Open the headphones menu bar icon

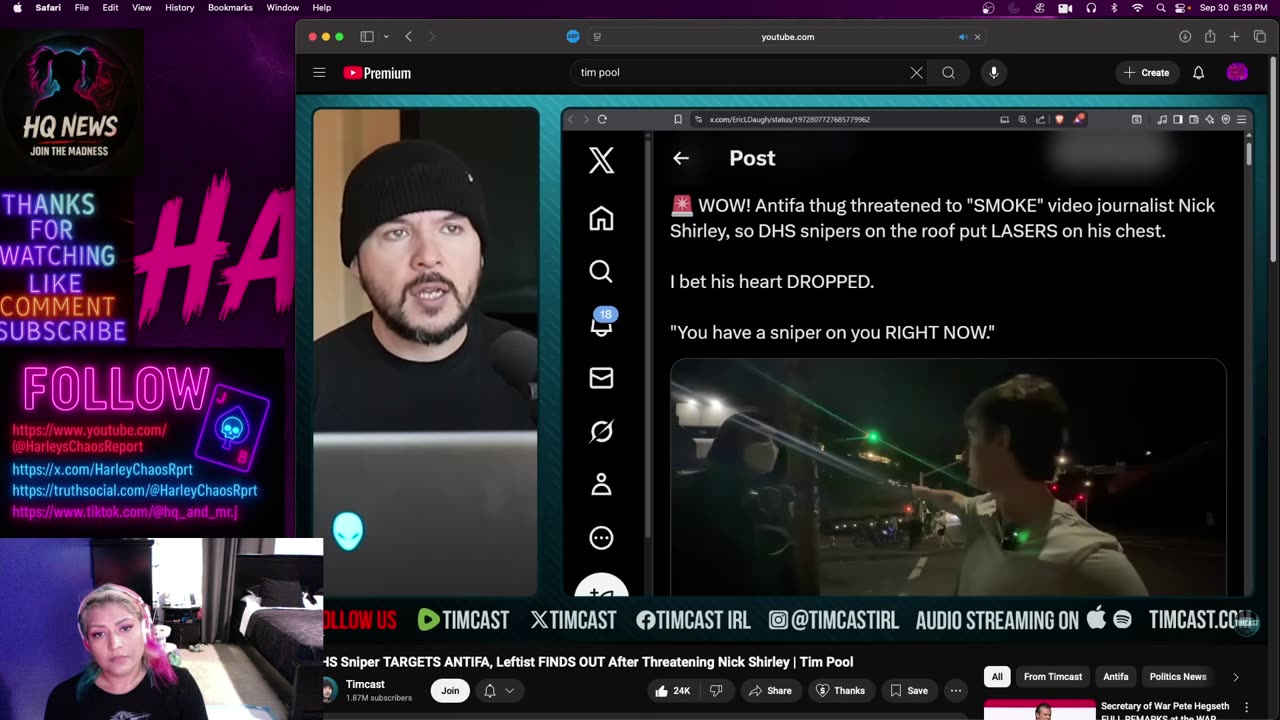tap(1089, 8)
